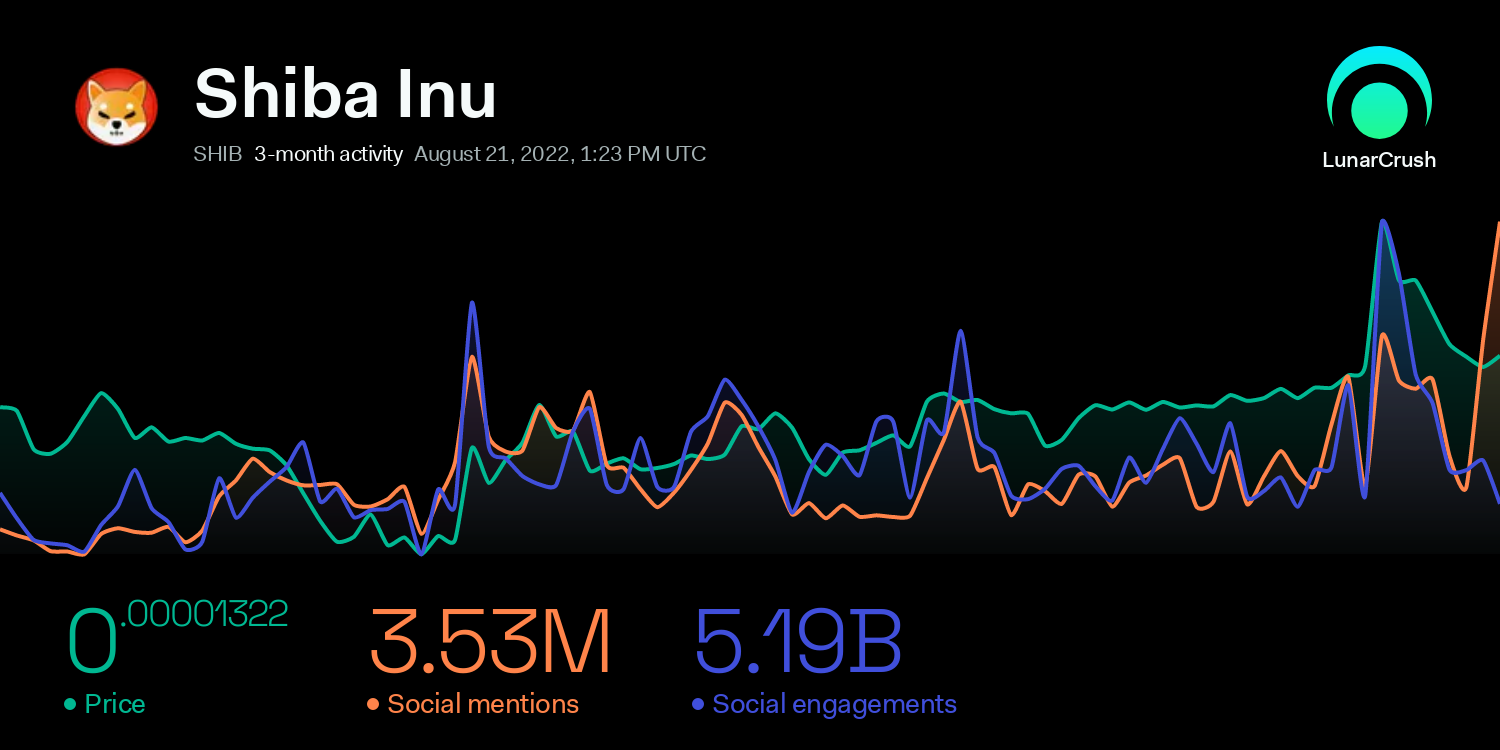
Task: Open the LunarCrush brand name text
Action: [x=1379, y=160]
